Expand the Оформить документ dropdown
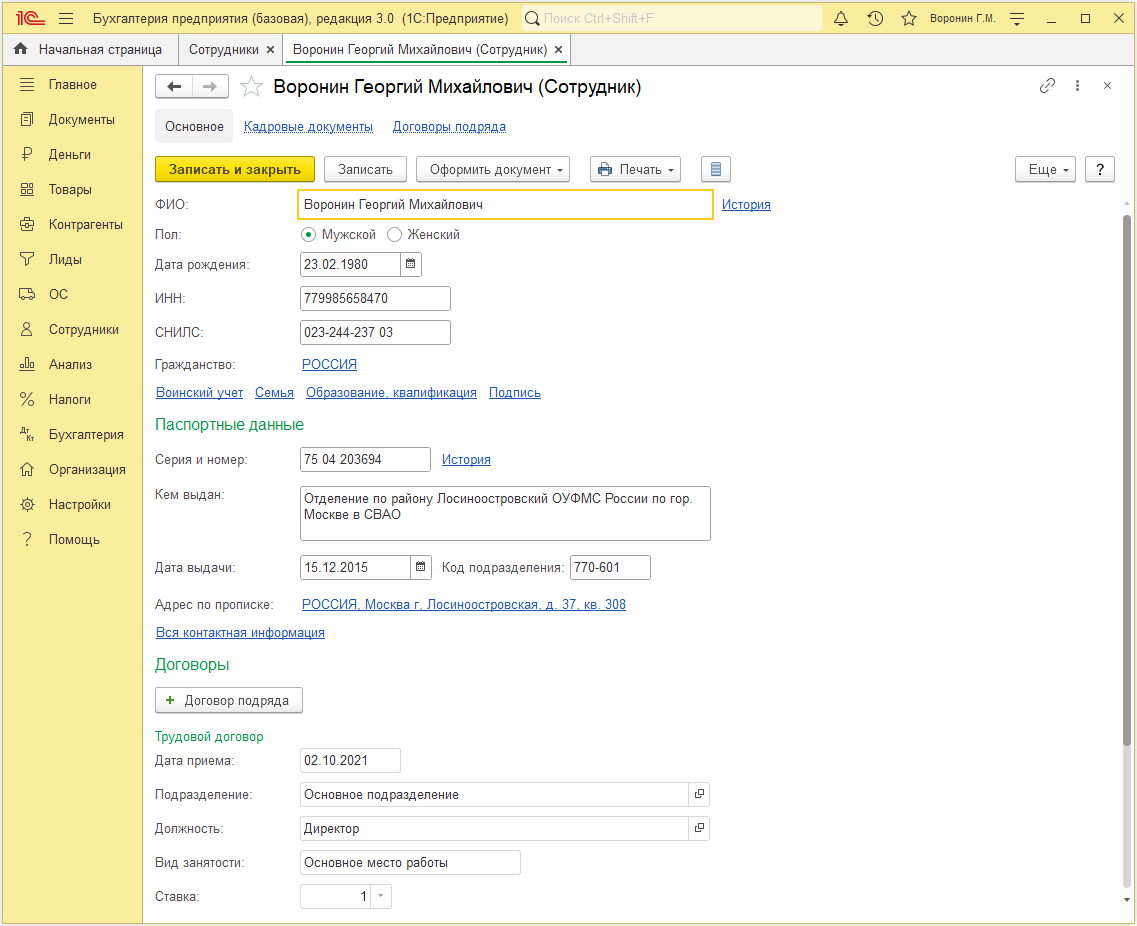Screen dimensions: 1137x926 tap(493, 169)
